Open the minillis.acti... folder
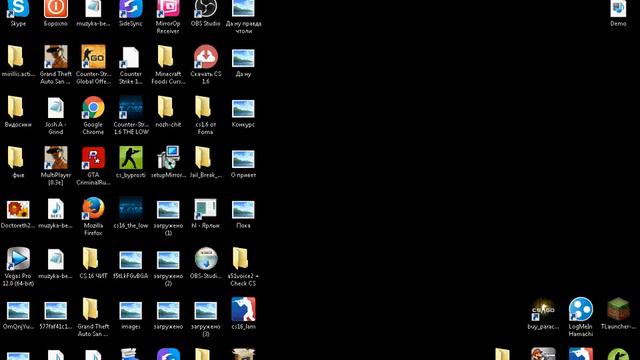 pyautogui.click(x=15, y=56)
